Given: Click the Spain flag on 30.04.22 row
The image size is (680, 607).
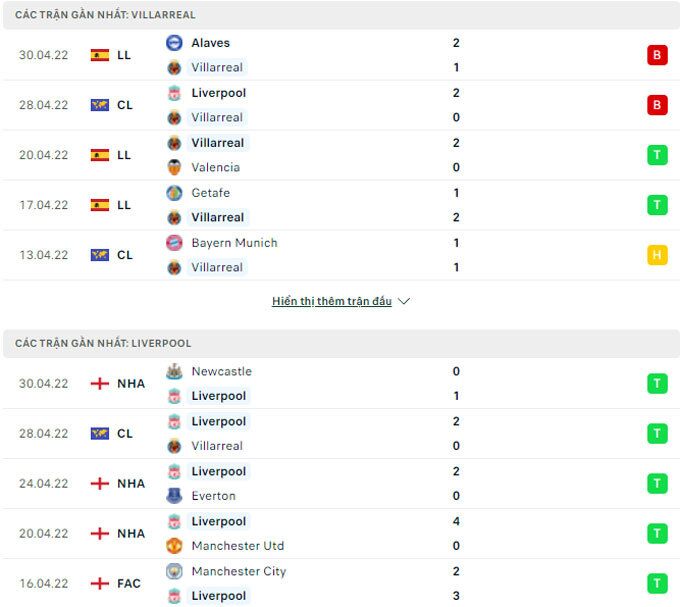Looking at the screenshot, I should coord(100,55).
